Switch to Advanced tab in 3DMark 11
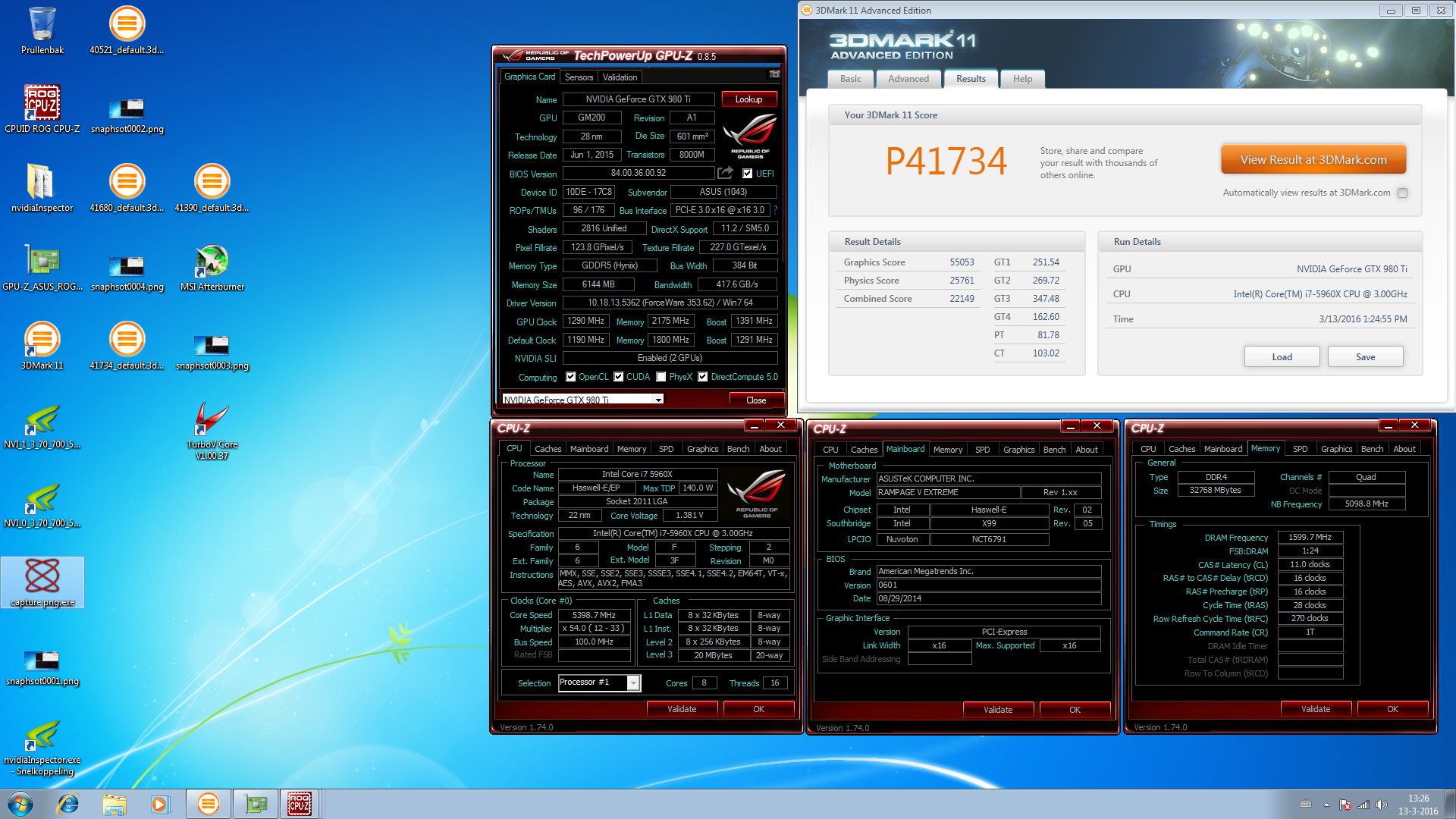The height and width of the screenshot is (819, 1456). click(908, 79)
